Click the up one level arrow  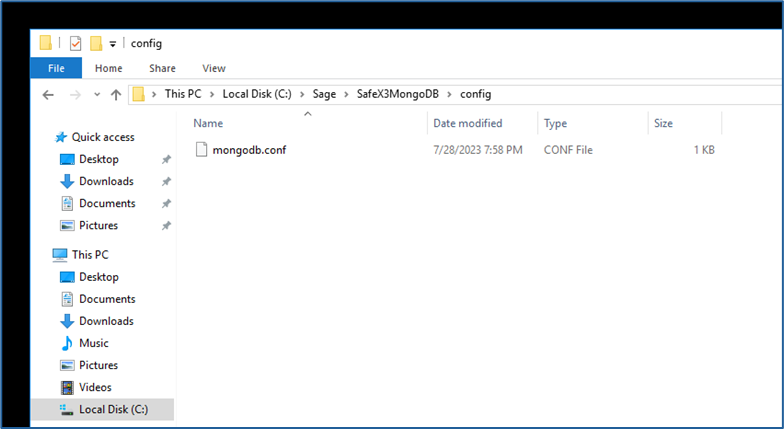pos(116,94)
